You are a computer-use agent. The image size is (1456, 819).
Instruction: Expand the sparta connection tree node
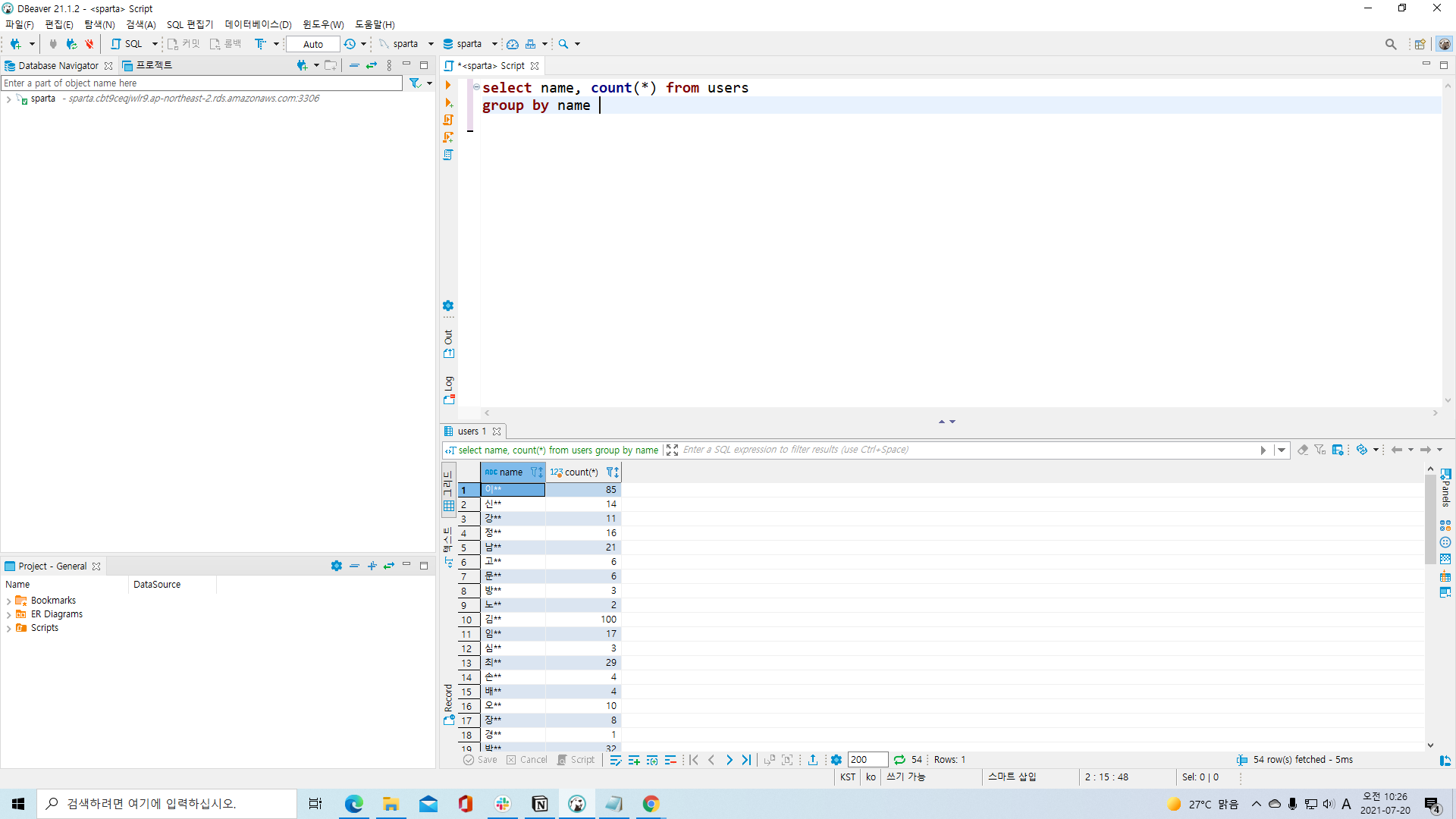[x=8, y=99]
